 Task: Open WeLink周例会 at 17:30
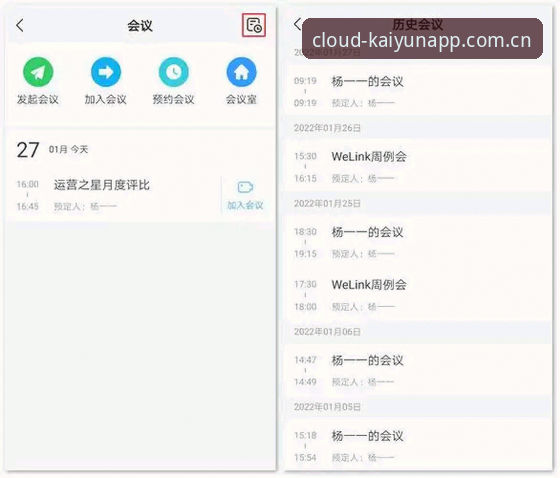point(418,295)
